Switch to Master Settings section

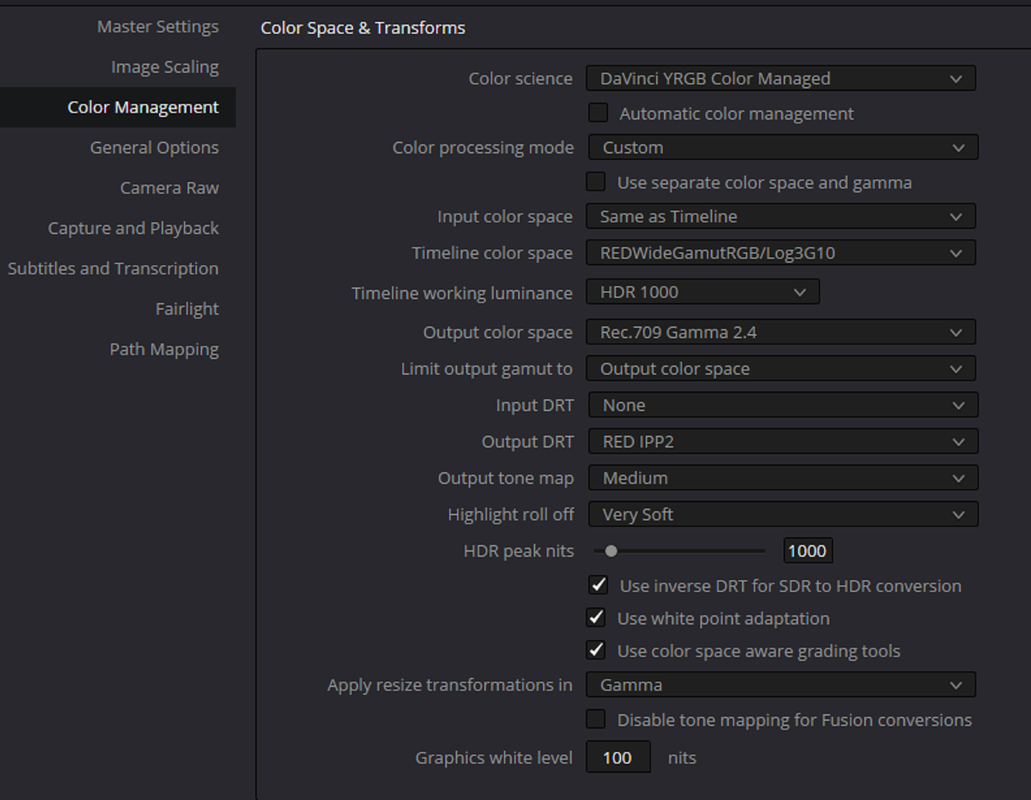[158, 26]
